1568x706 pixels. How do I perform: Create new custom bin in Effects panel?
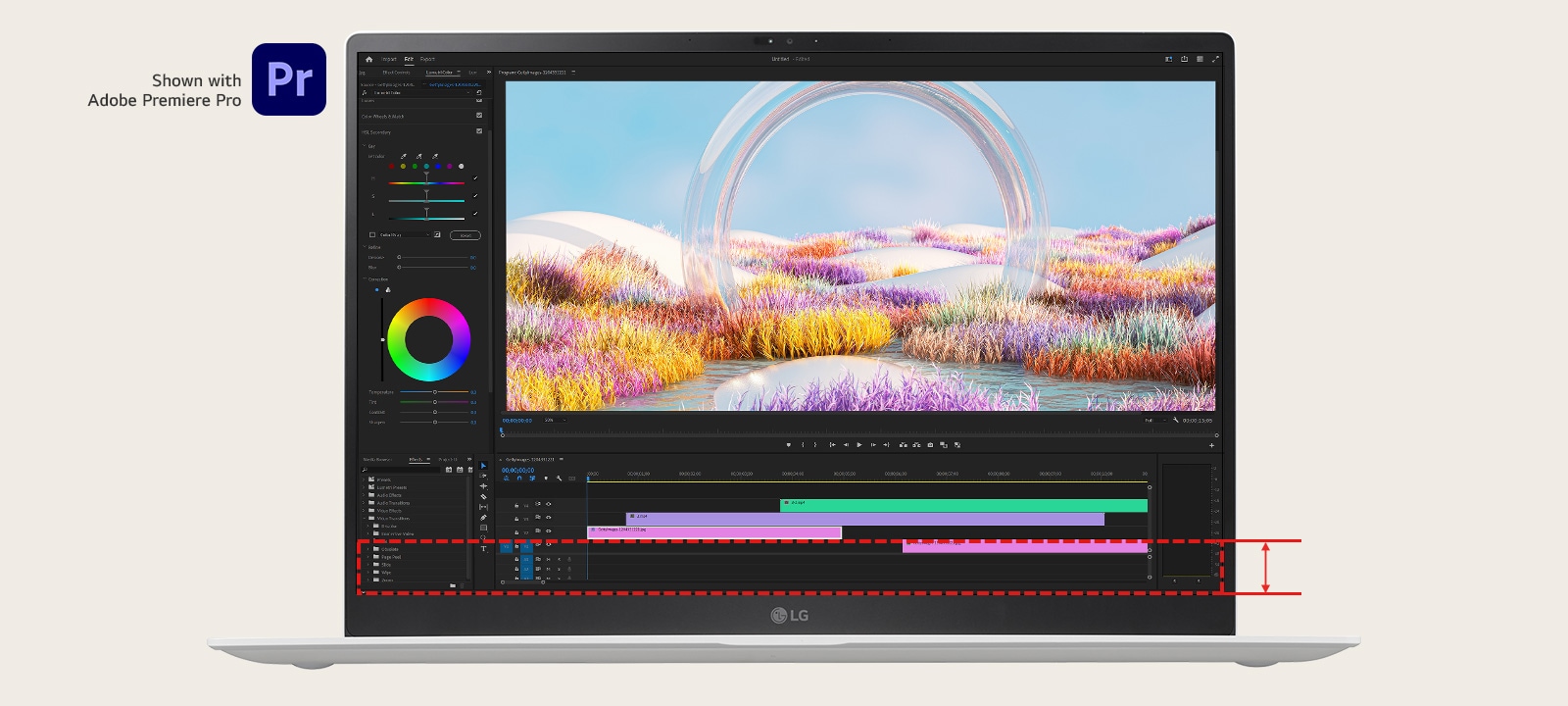(x=453, y=585)
